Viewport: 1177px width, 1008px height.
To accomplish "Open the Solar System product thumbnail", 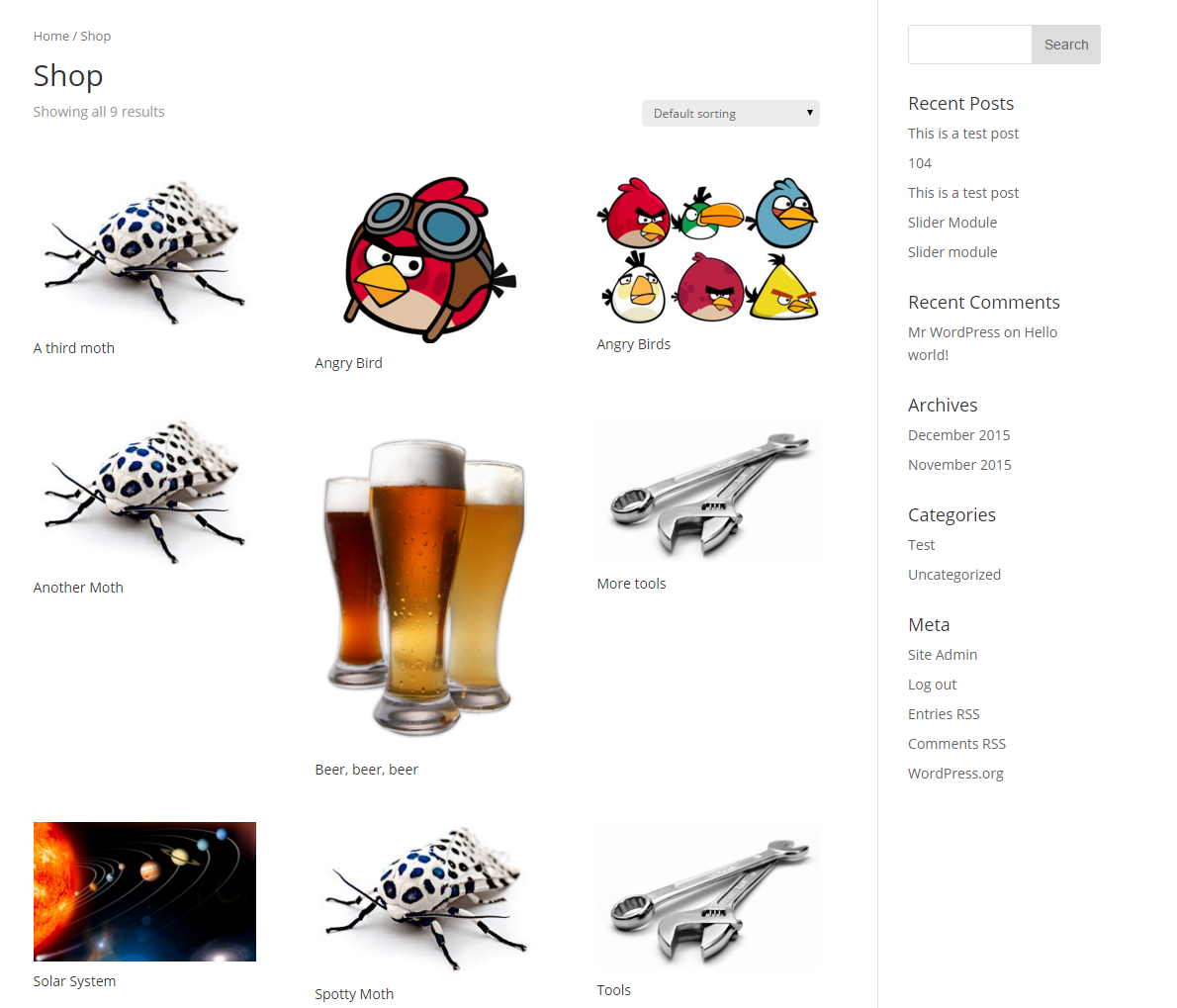I will tap(144, 891).
